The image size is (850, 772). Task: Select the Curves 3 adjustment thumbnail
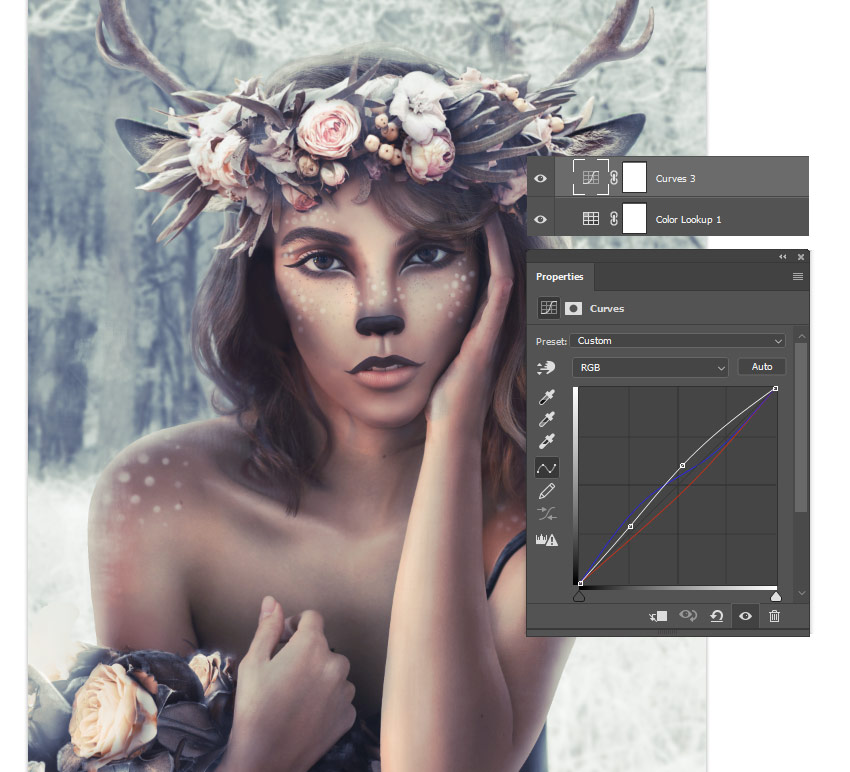coord(590,177)
